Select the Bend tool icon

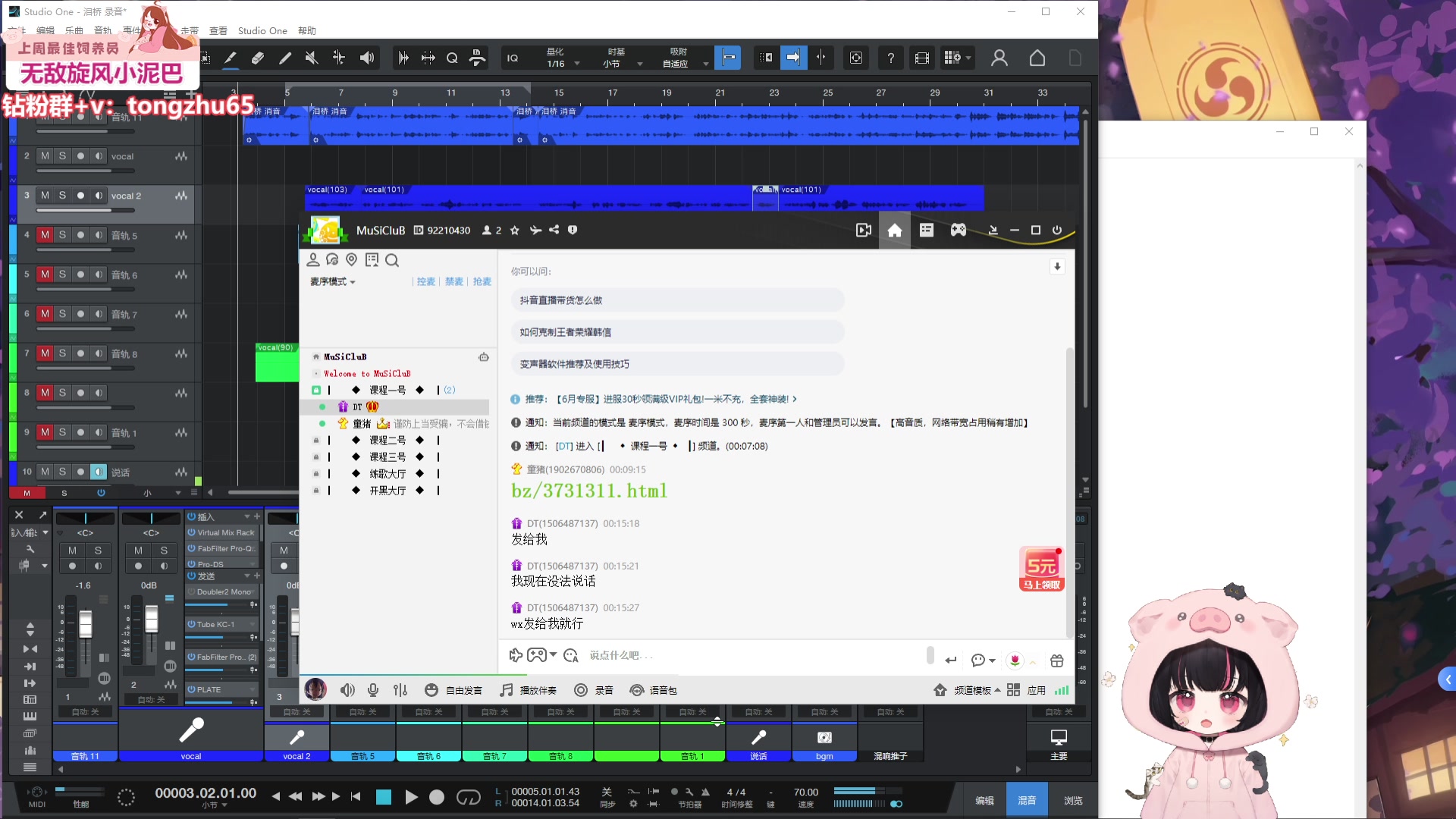point(339,58)
